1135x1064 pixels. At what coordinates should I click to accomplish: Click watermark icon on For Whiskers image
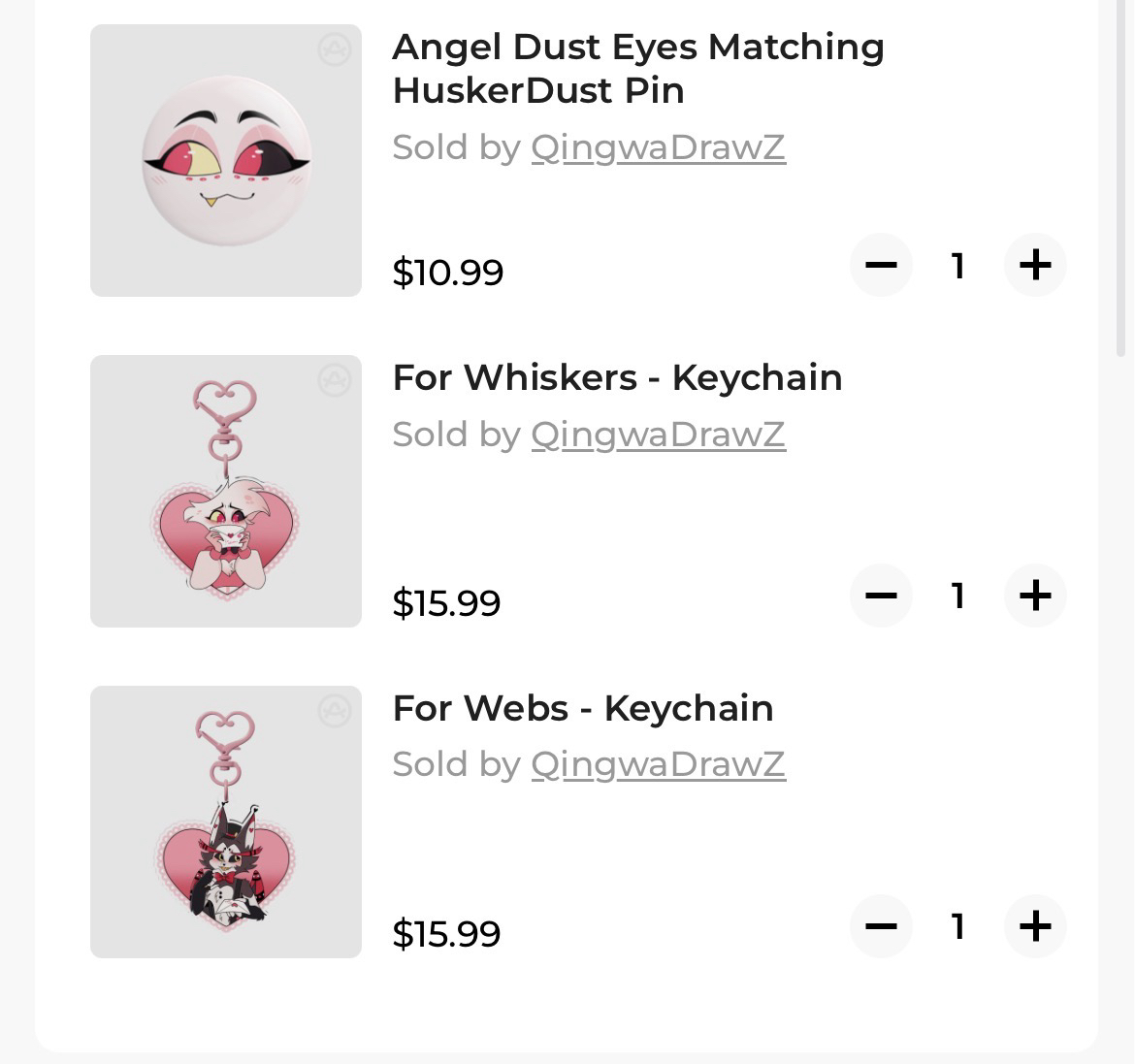[335, 380]
